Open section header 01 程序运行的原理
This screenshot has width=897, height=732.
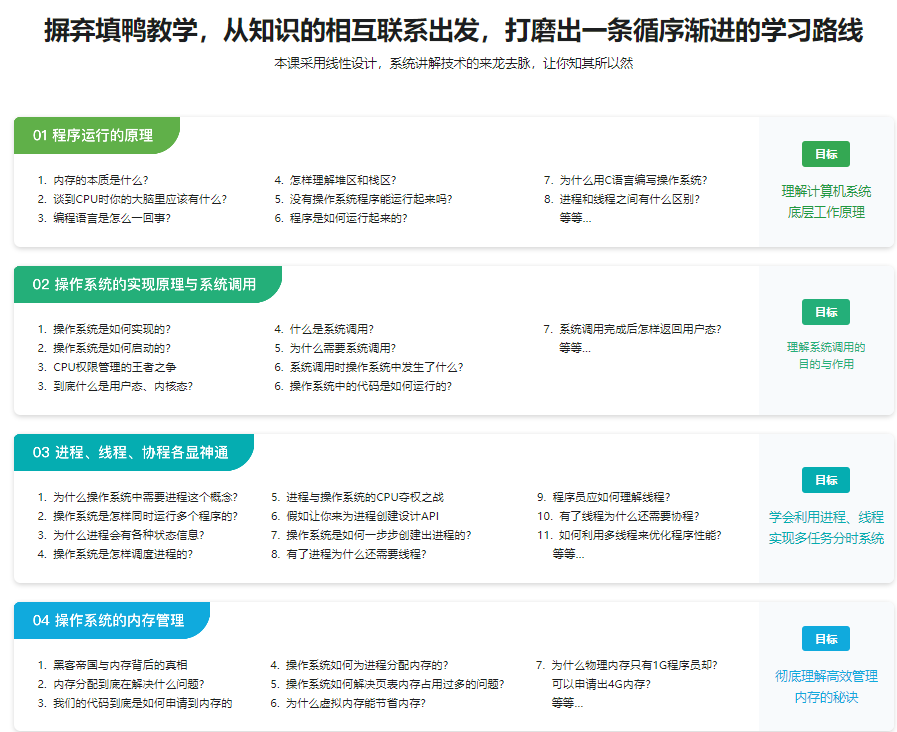point(95,133)
